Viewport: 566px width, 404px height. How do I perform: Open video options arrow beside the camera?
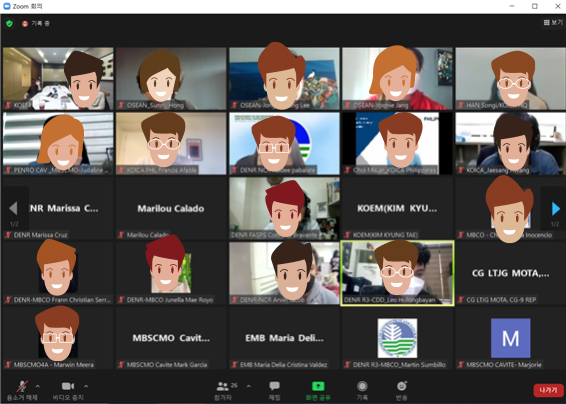(x=86, y=386)
